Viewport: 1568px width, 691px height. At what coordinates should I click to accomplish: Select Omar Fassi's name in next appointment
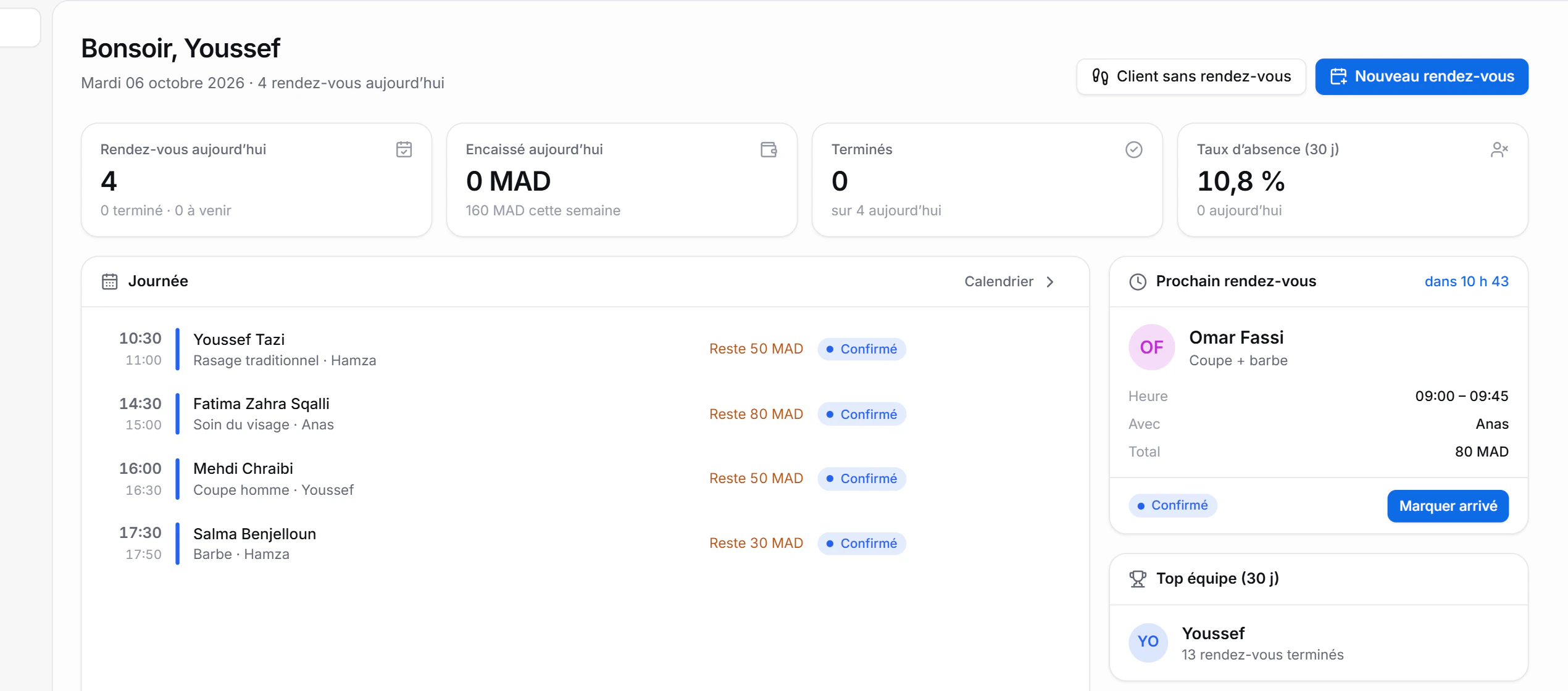click(x=1236, y=337)
